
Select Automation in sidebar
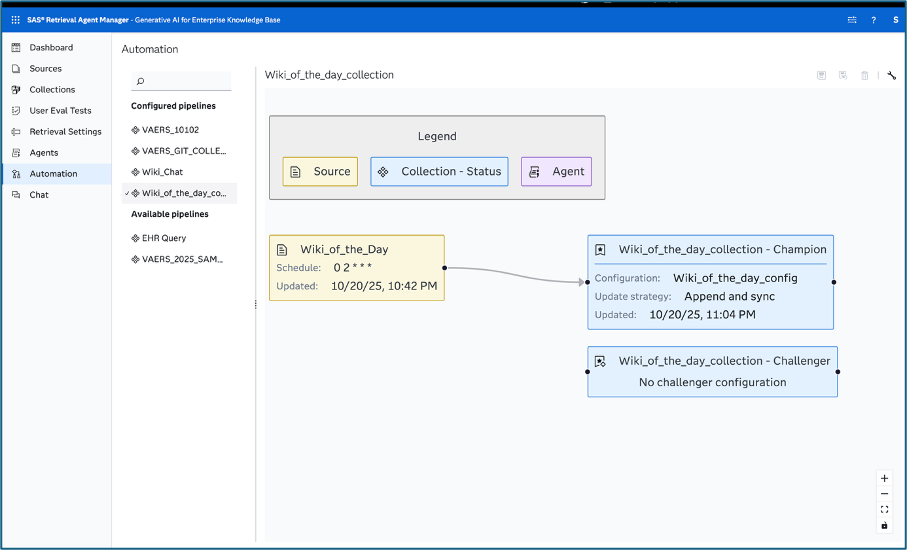[56, 174]
